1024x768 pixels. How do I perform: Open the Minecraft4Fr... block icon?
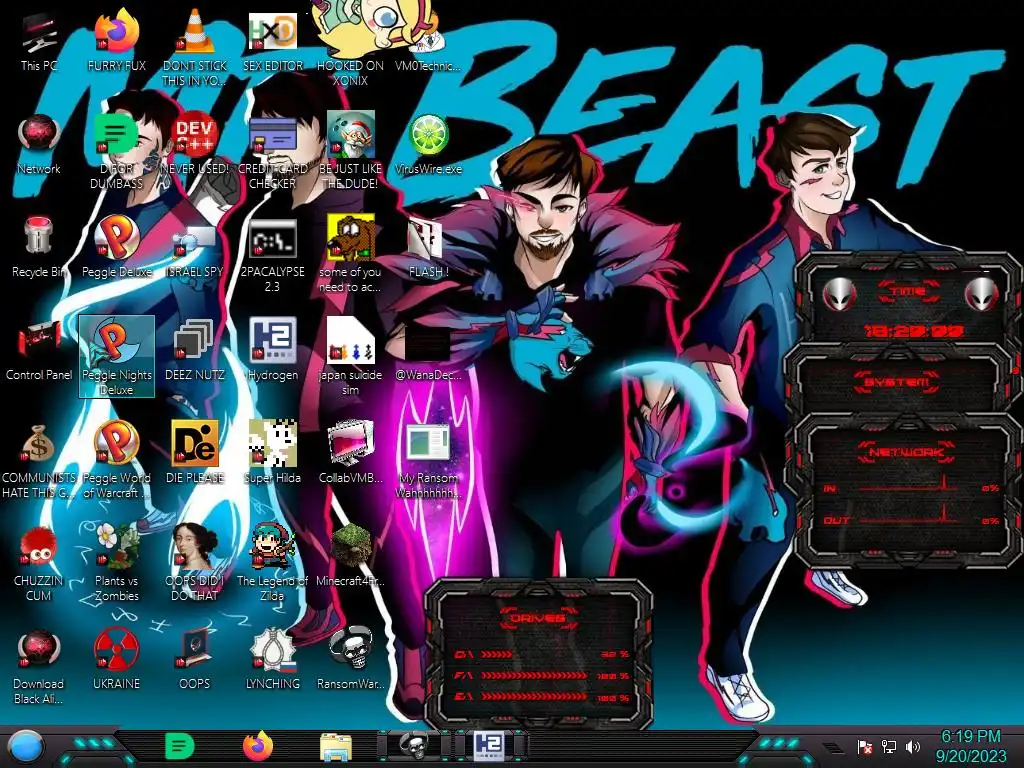click(350, 556)
